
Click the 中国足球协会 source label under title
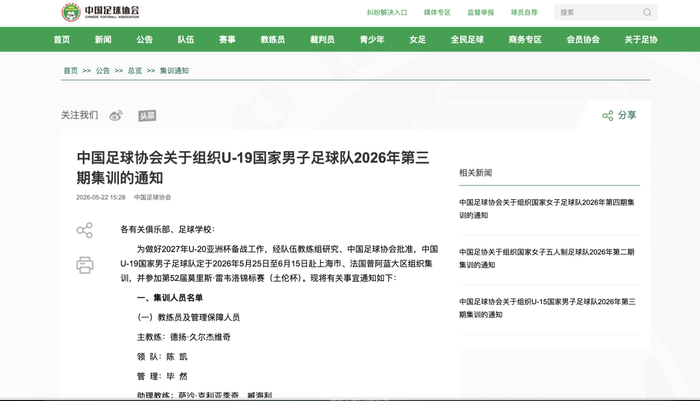(x=152, y=197)
